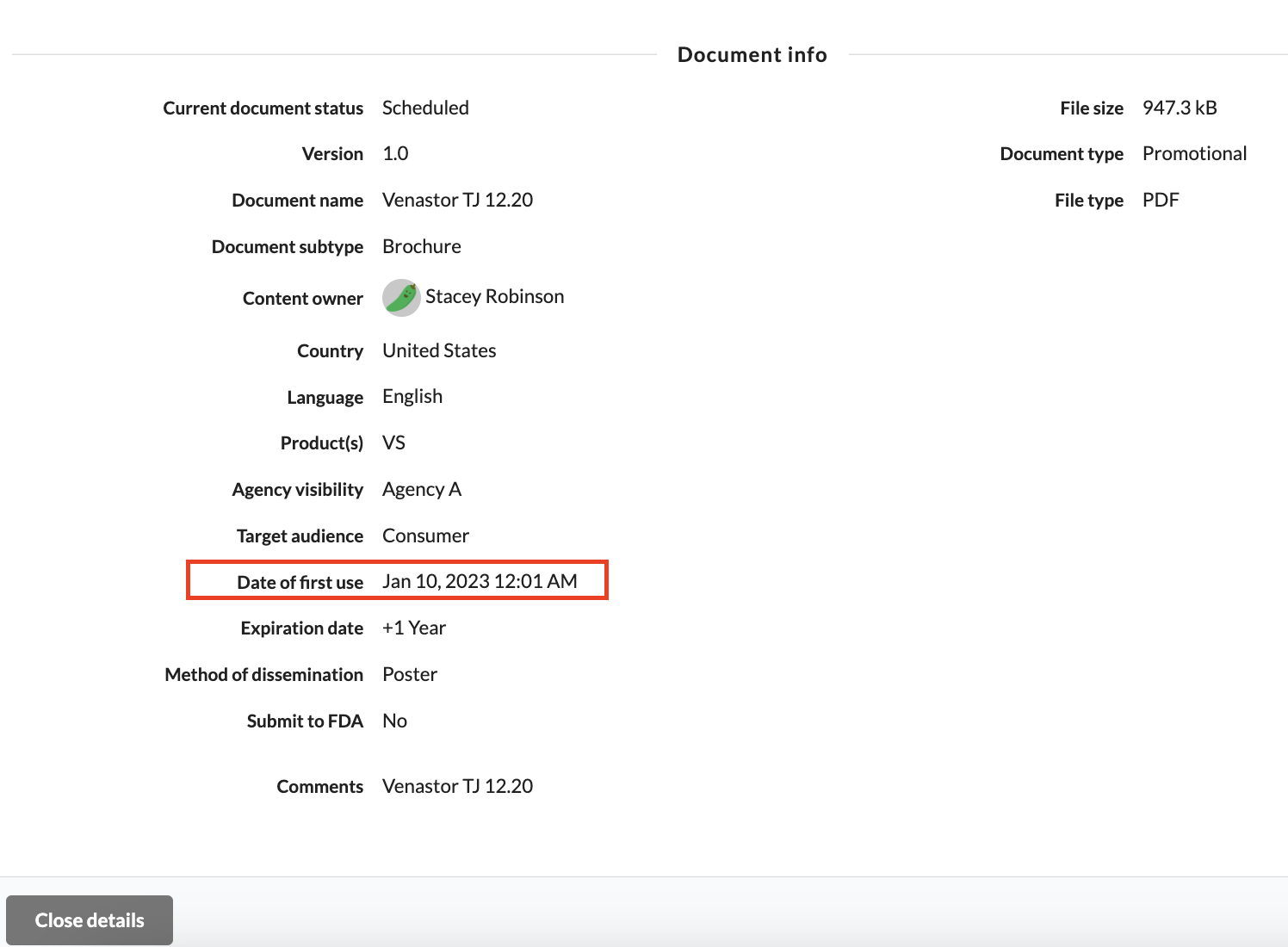The height and width of the screenshot is (947, 1288).
Task: Click the Expiration date label
Action: [x=302, y=628]
